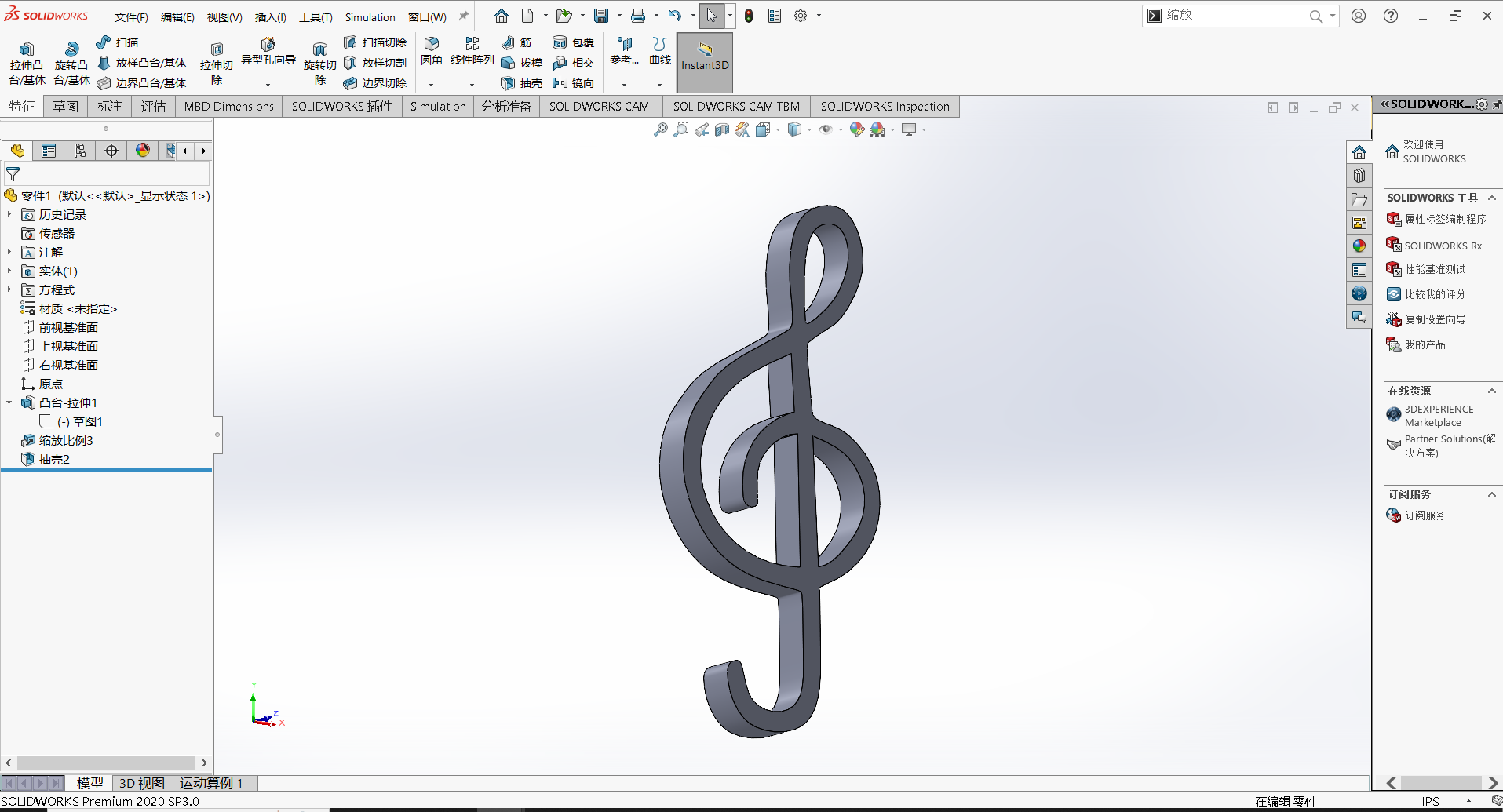Expand the 方程式 tree node
Image resolution: width=1503 pixels, height=812 pixels.
click(9, 289)
